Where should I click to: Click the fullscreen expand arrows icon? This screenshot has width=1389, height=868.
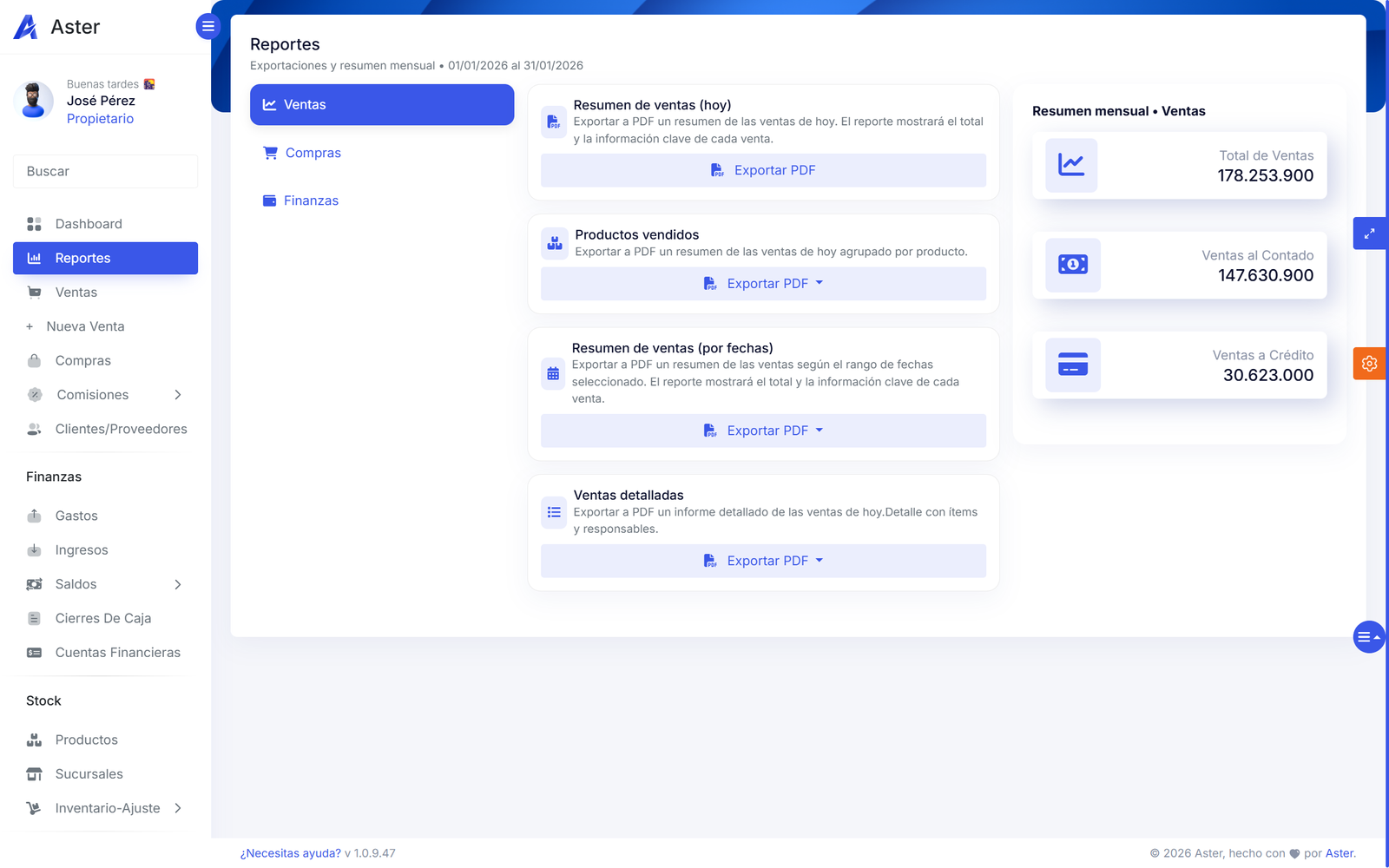click(x=1369, y=233)
